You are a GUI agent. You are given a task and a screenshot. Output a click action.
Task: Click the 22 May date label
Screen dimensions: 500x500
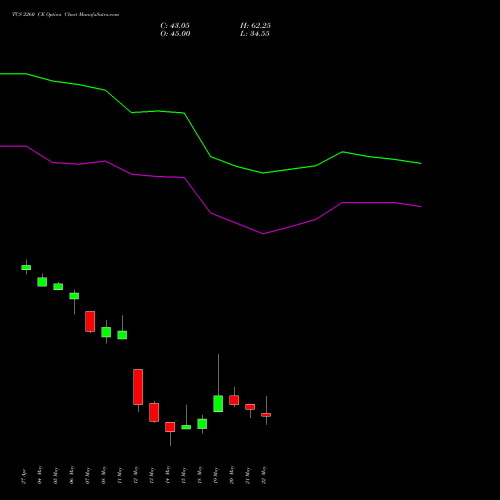point(264,475)
